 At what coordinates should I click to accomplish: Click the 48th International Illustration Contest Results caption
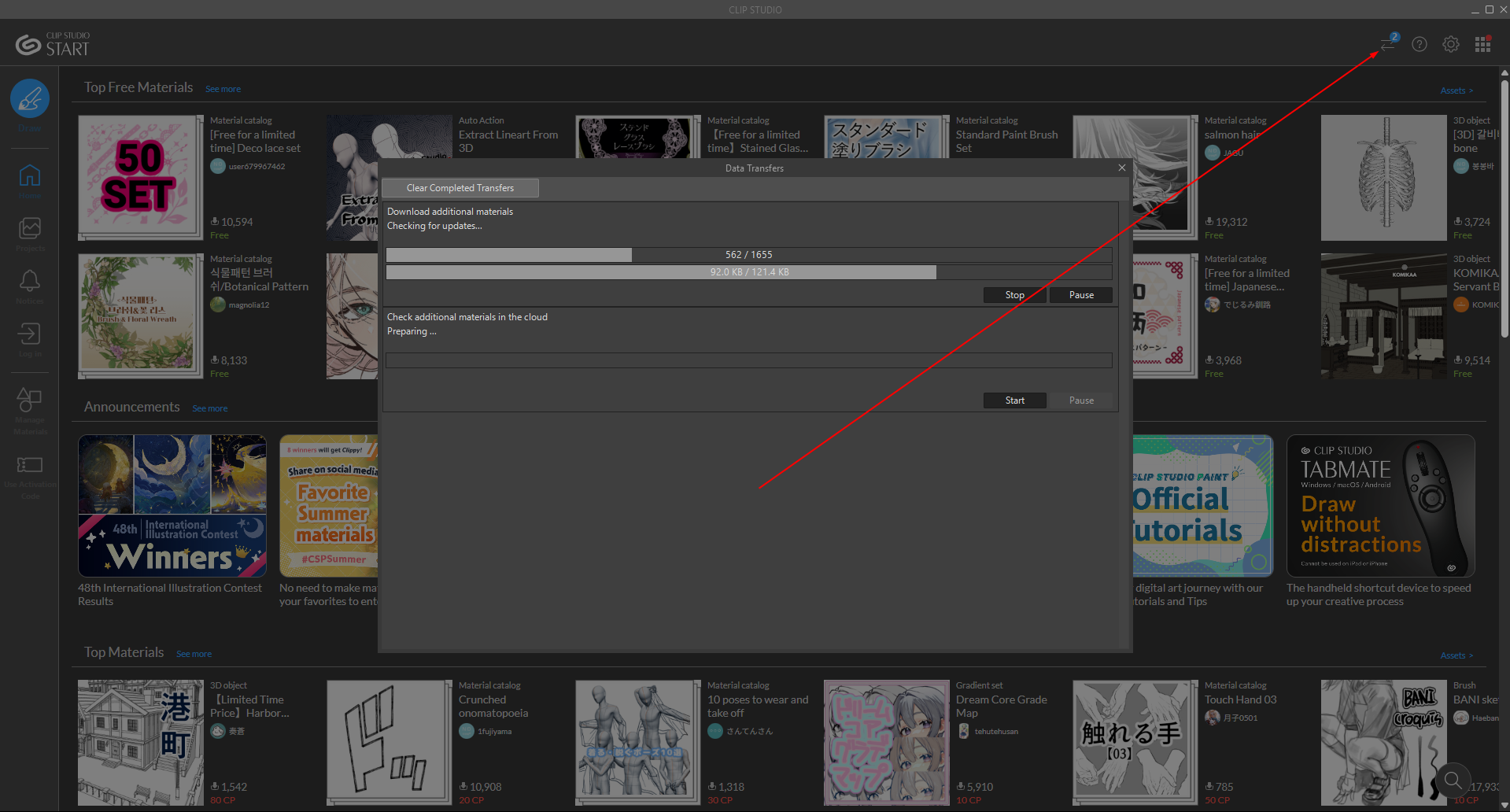(170, 595)
